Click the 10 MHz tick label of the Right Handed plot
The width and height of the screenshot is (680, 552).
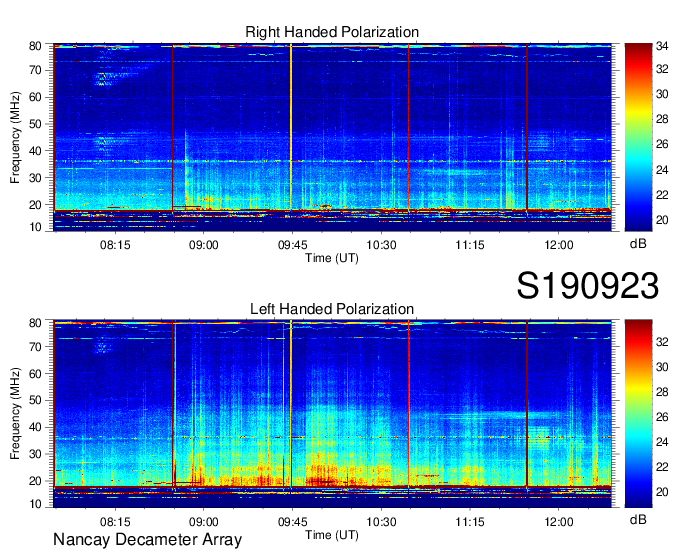pos(35,227)
